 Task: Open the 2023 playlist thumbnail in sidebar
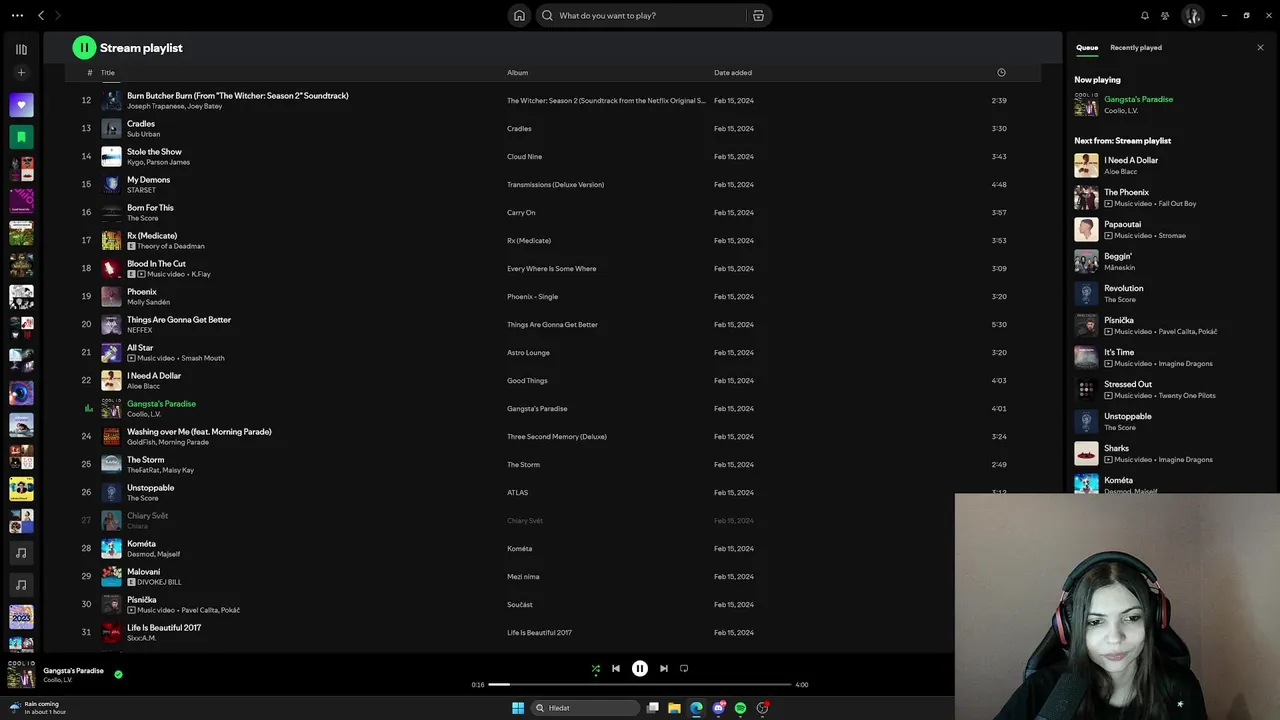click(21, 616)
